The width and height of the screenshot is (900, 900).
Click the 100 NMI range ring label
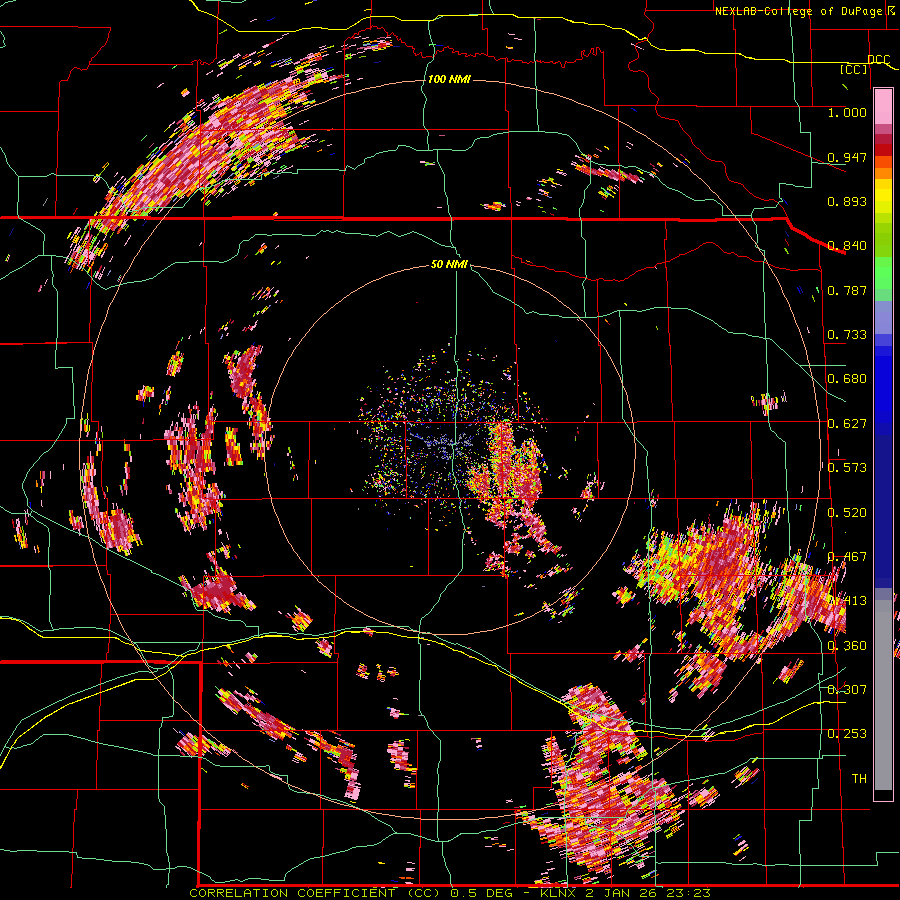pyautogui.click(x=449, y=79)
